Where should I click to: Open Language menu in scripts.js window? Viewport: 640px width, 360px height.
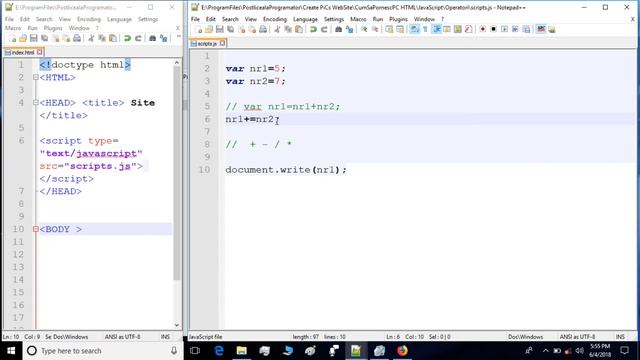click(305, 19)
